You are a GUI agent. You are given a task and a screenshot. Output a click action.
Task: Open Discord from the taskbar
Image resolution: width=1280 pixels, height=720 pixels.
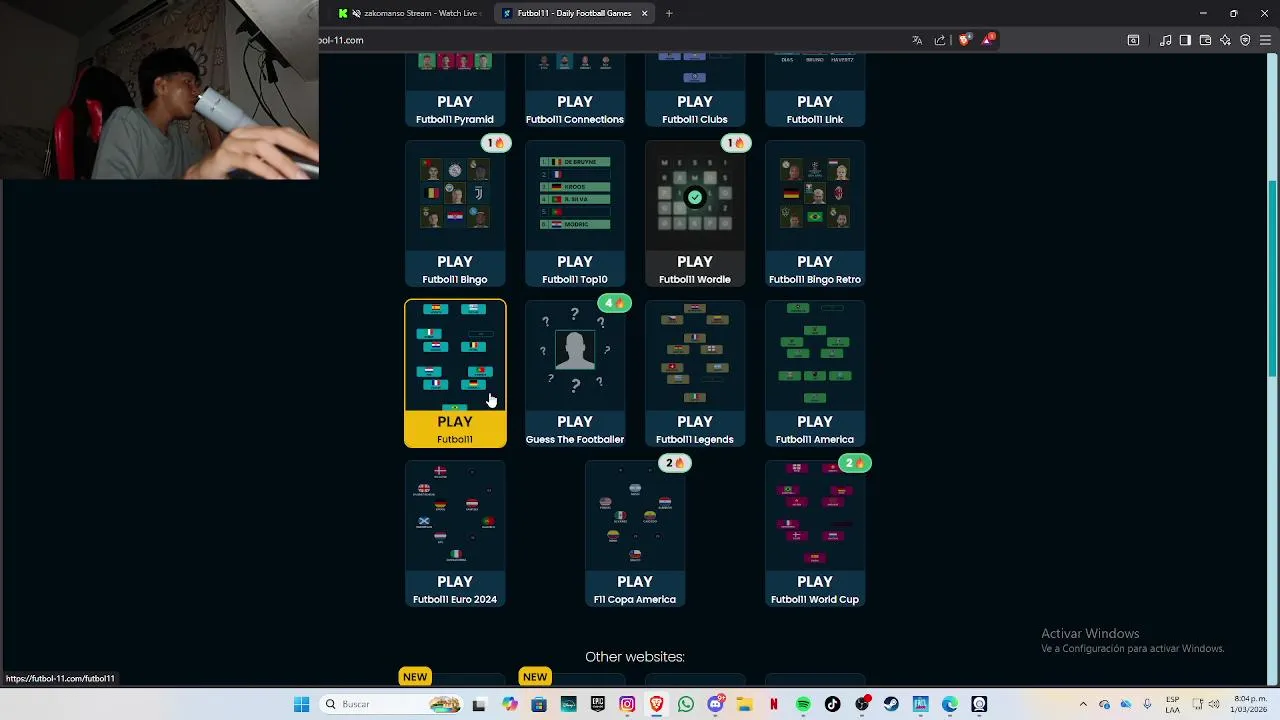click(715, 704)
